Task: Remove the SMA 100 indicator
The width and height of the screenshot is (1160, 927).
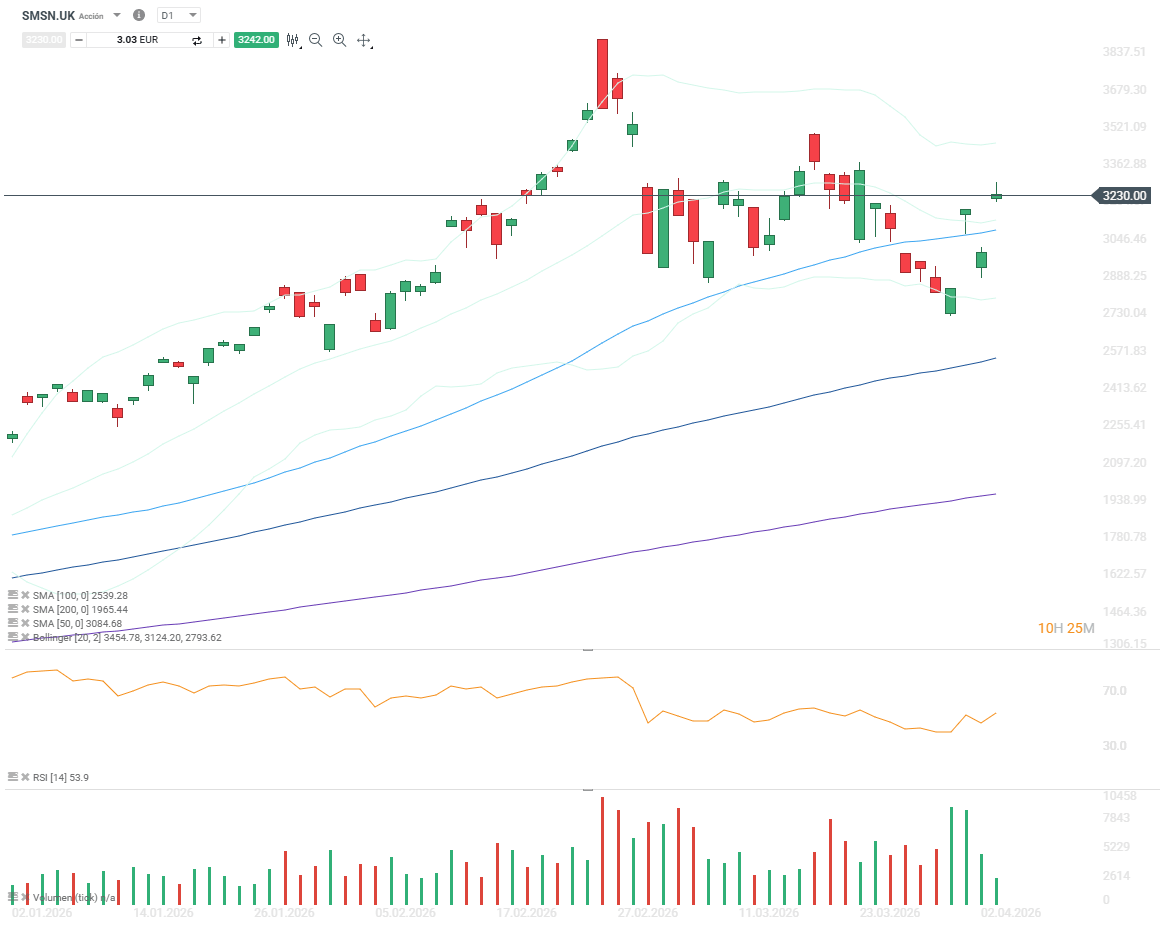Action: click(x=25, y=595)
